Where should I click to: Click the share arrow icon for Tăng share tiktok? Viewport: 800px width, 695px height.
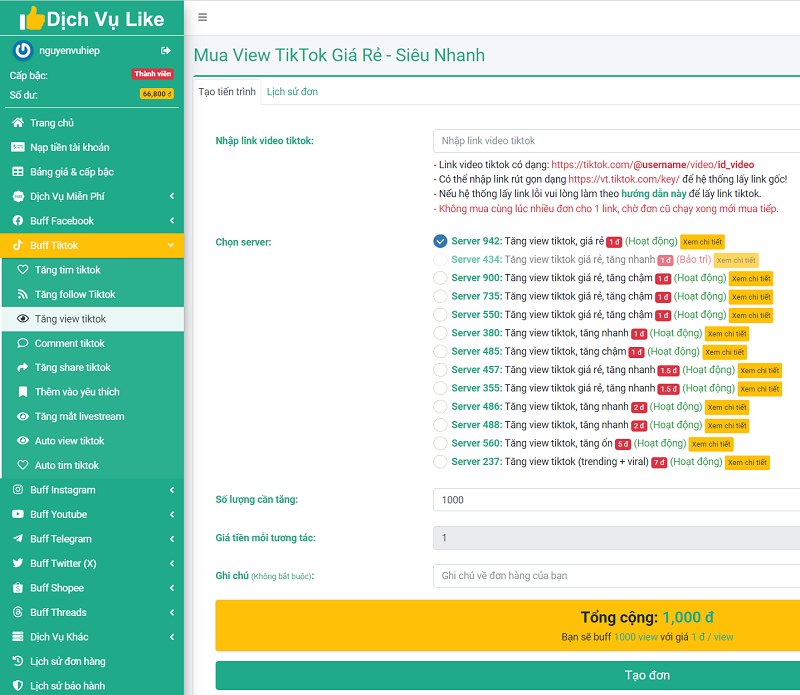click(x=24, y=368)
